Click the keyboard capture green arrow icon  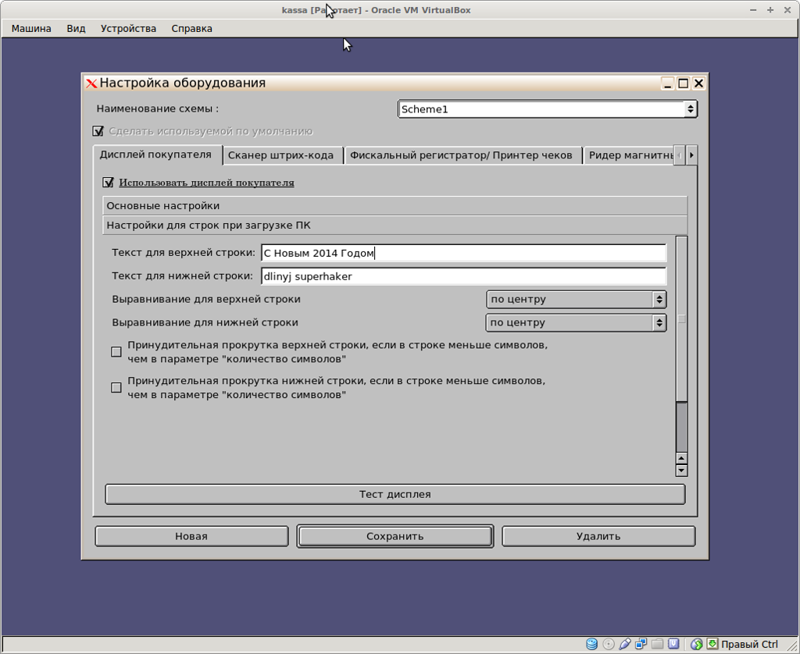click(712, 644)
